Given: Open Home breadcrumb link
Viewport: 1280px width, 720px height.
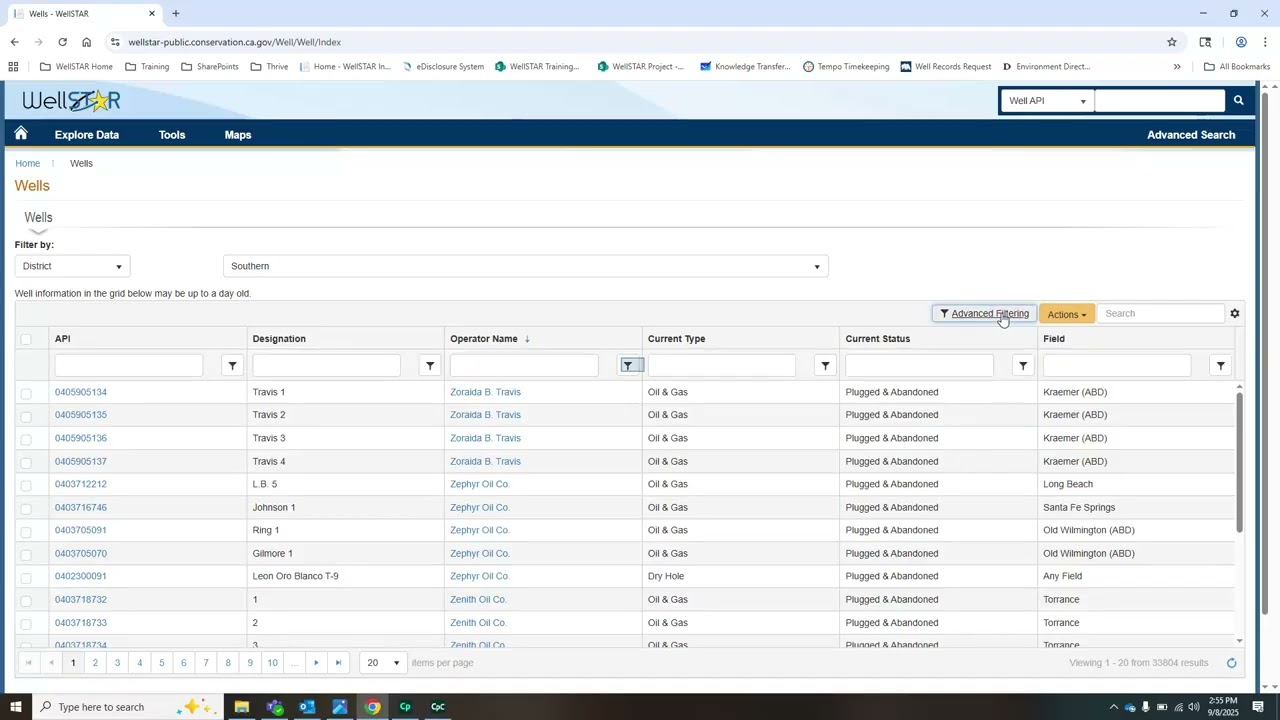Looking at the screenshot, I should 27,164.
